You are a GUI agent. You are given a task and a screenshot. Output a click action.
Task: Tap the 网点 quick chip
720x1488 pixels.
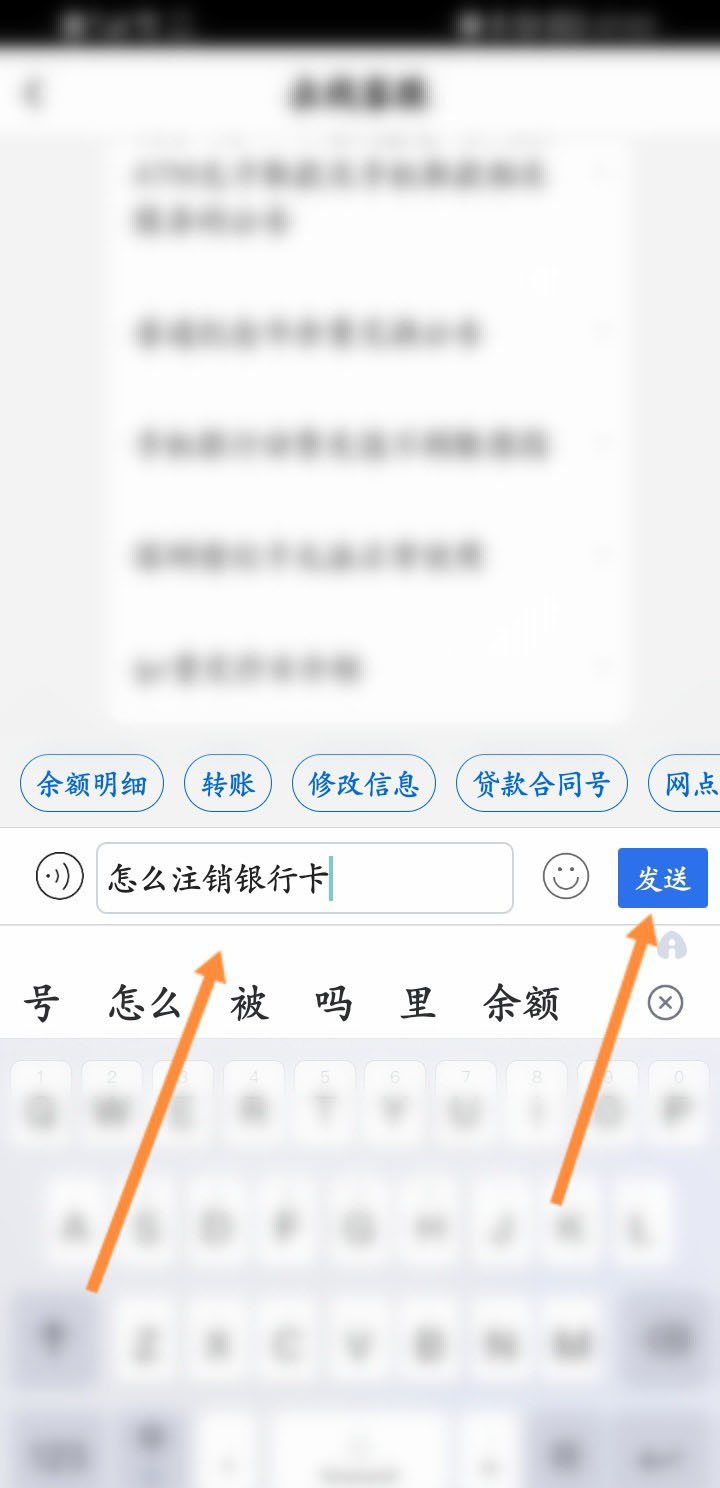(x=685, y=783)
